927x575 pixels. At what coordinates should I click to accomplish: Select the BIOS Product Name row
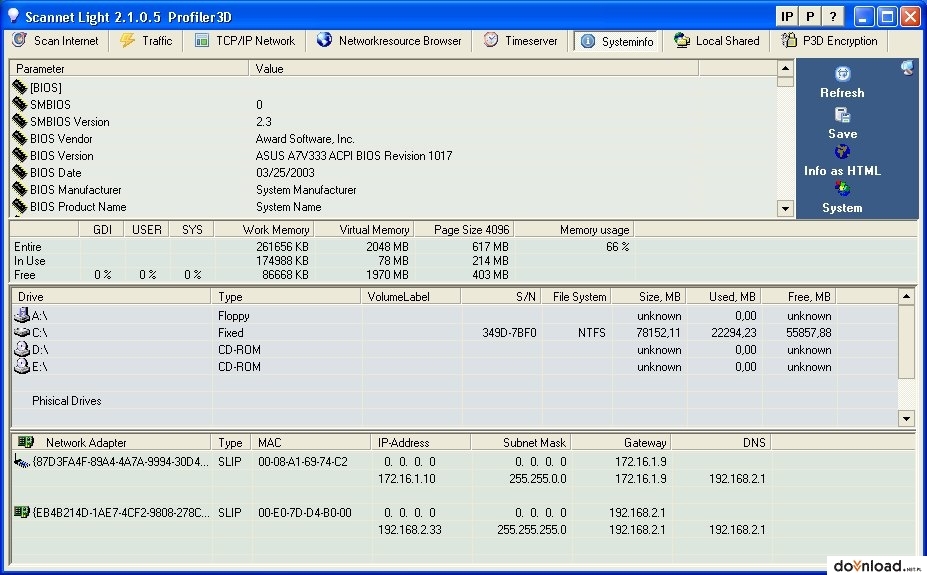[x=393, y=207]
